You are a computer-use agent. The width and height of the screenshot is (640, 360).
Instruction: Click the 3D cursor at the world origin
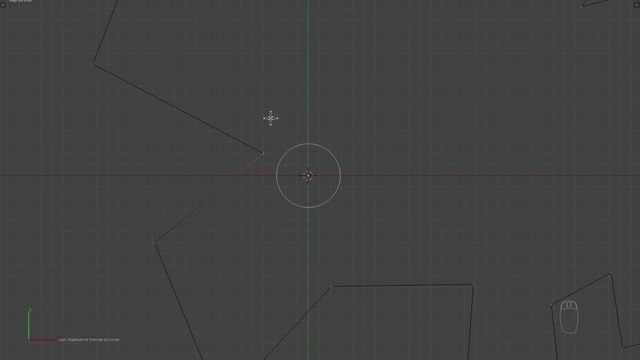308,176
